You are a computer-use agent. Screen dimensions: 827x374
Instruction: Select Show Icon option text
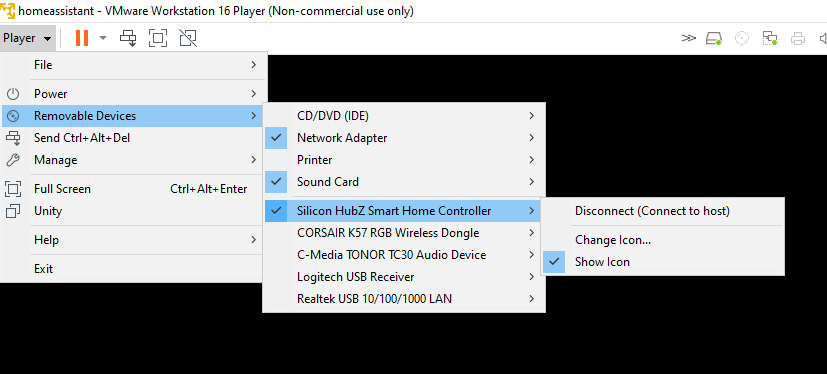602,262
